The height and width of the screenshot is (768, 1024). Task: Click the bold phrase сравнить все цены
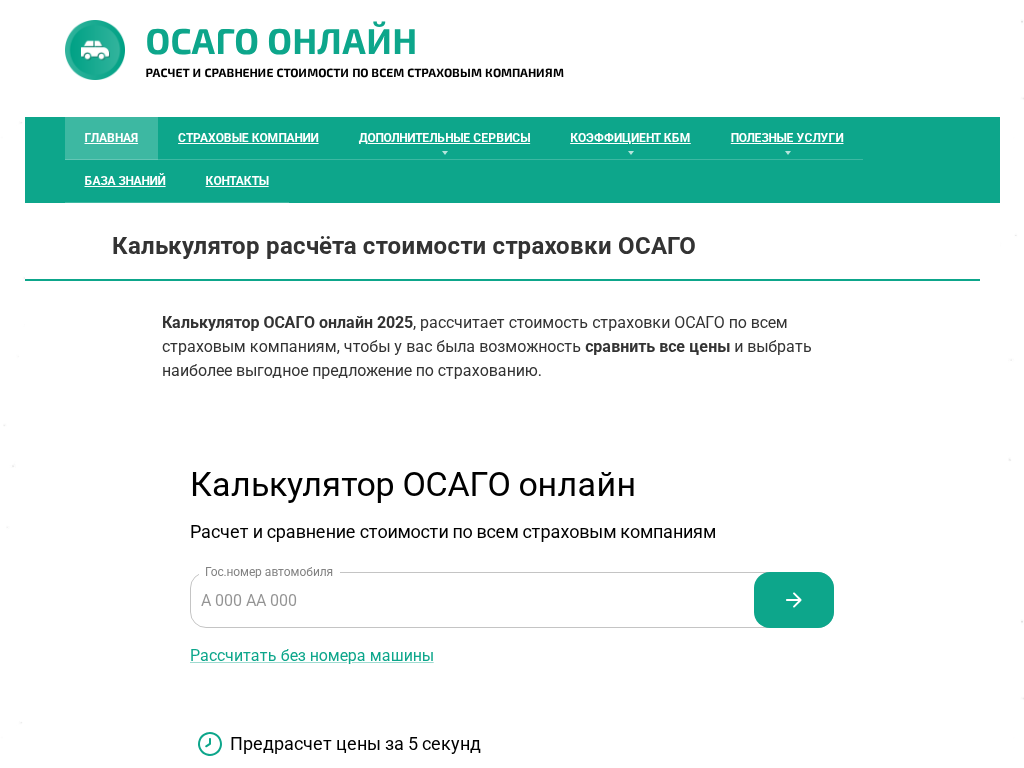[x=658, y=347]
